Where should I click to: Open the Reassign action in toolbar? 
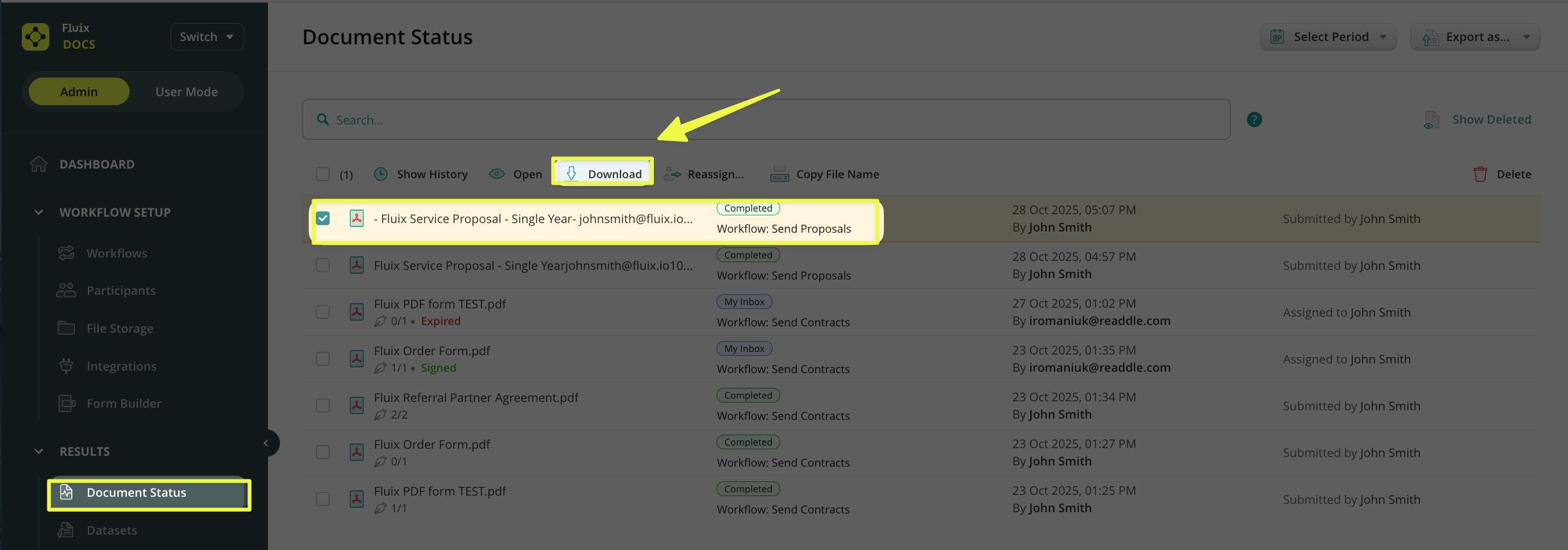pos(704,174)
